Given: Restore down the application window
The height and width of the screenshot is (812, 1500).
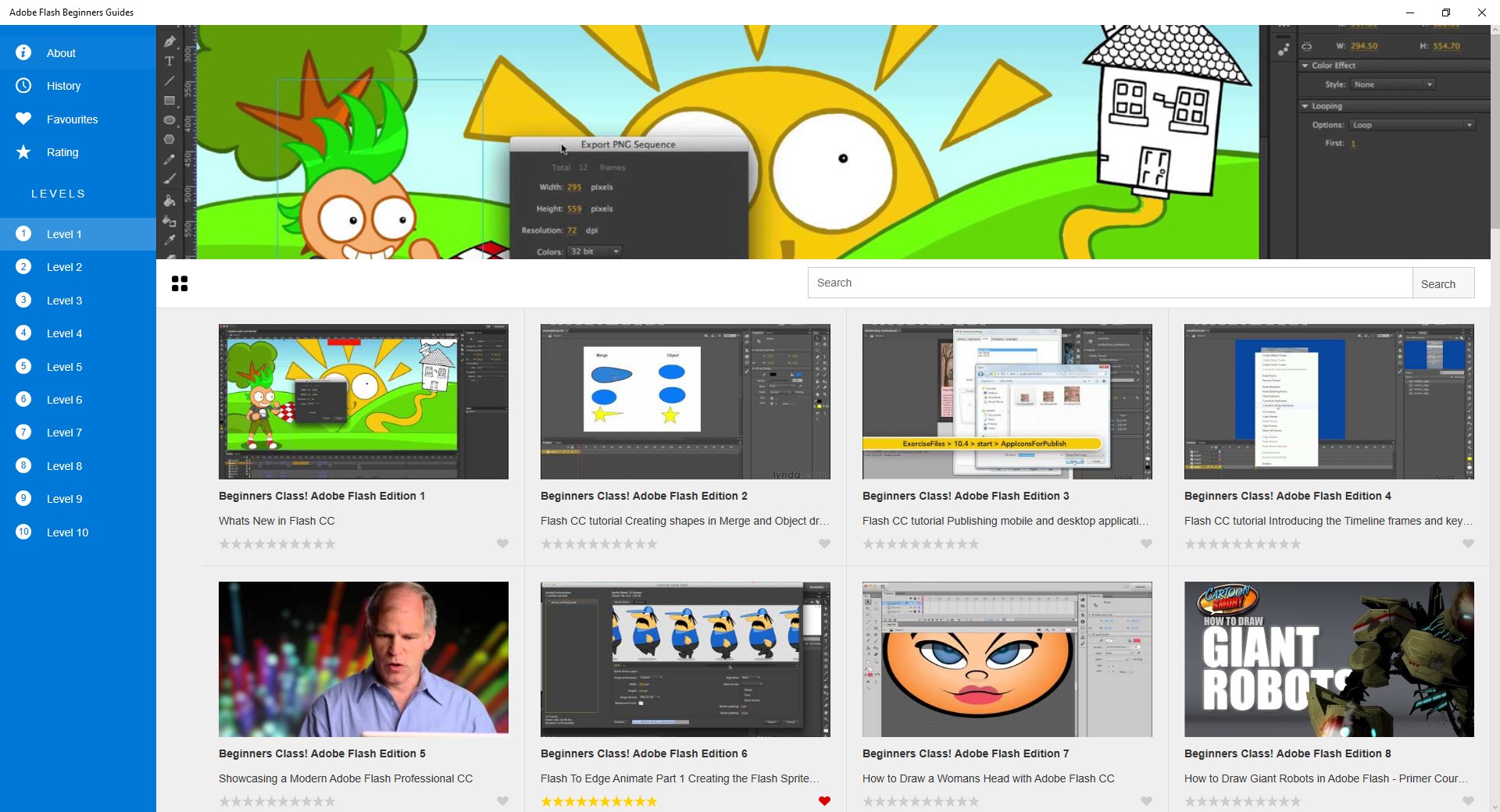Looking at the screenshot, I should point(1445,12).
